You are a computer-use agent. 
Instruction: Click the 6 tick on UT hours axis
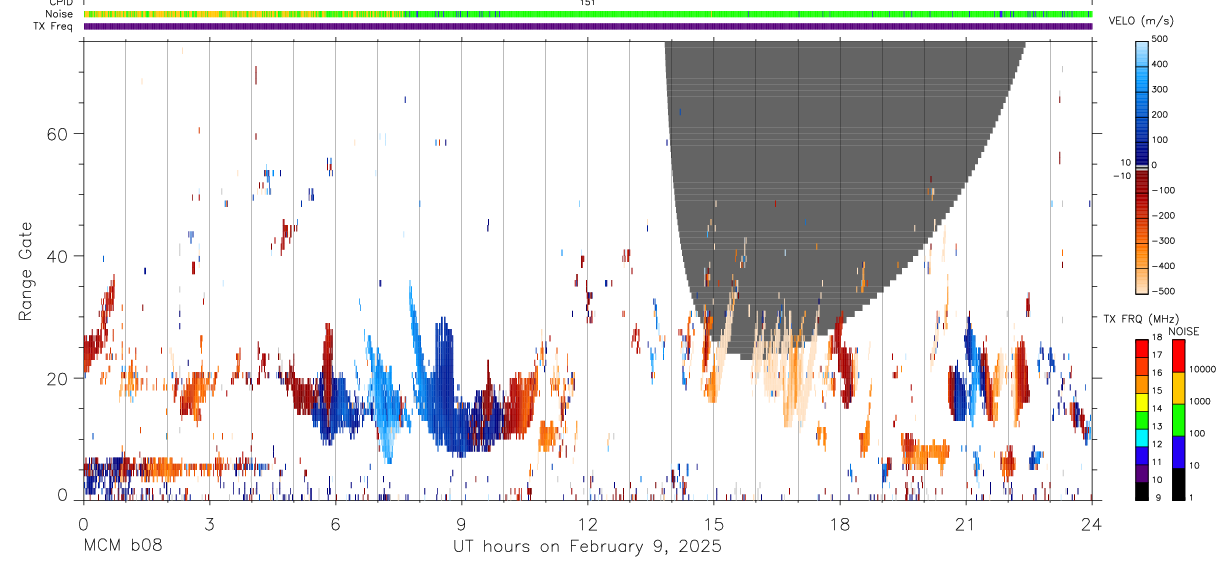pos(335,524)
